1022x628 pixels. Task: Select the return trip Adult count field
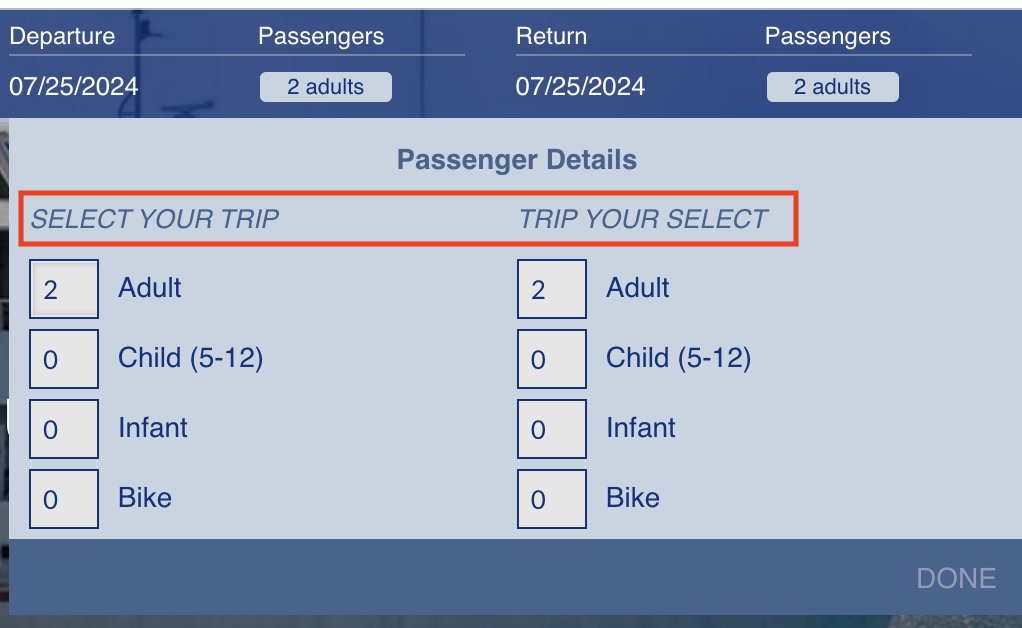click(551, 289)
